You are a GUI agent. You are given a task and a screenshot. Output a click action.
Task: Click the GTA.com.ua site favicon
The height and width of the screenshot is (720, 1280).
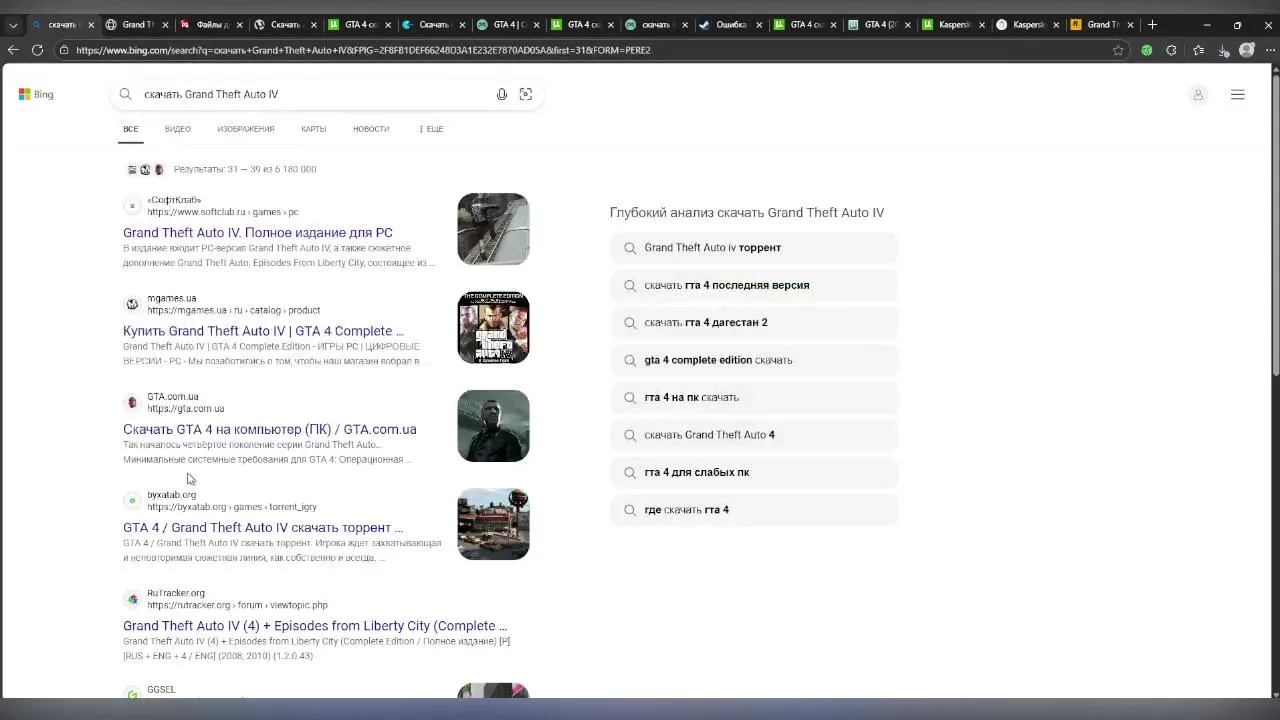(132, 402)
